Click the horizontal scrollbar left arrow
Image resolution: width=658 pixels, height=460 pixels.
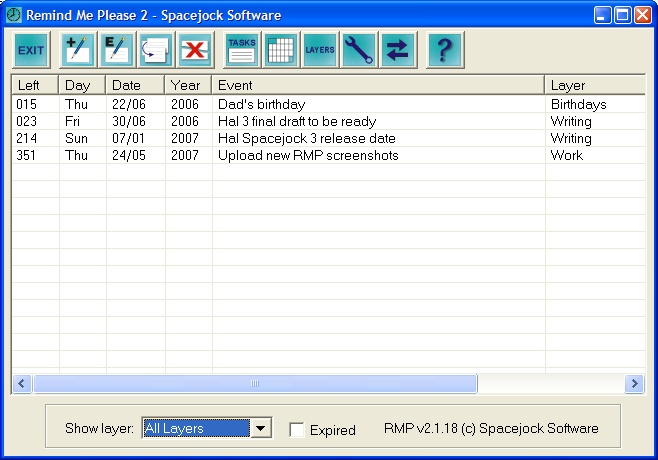pyautogui.click(x=22, y=384)
